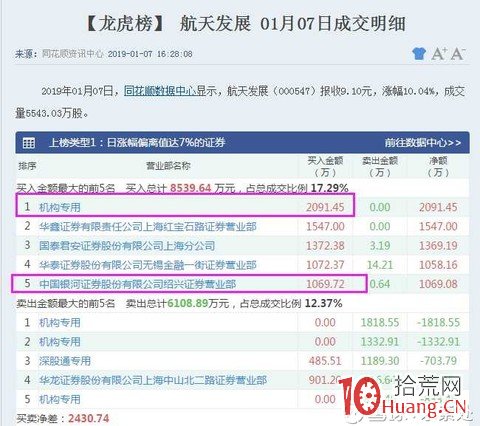Open 华泰证券股份有限公司无锡金融一街证券营业部 link

pyautogui.click(x=148, y=265)
